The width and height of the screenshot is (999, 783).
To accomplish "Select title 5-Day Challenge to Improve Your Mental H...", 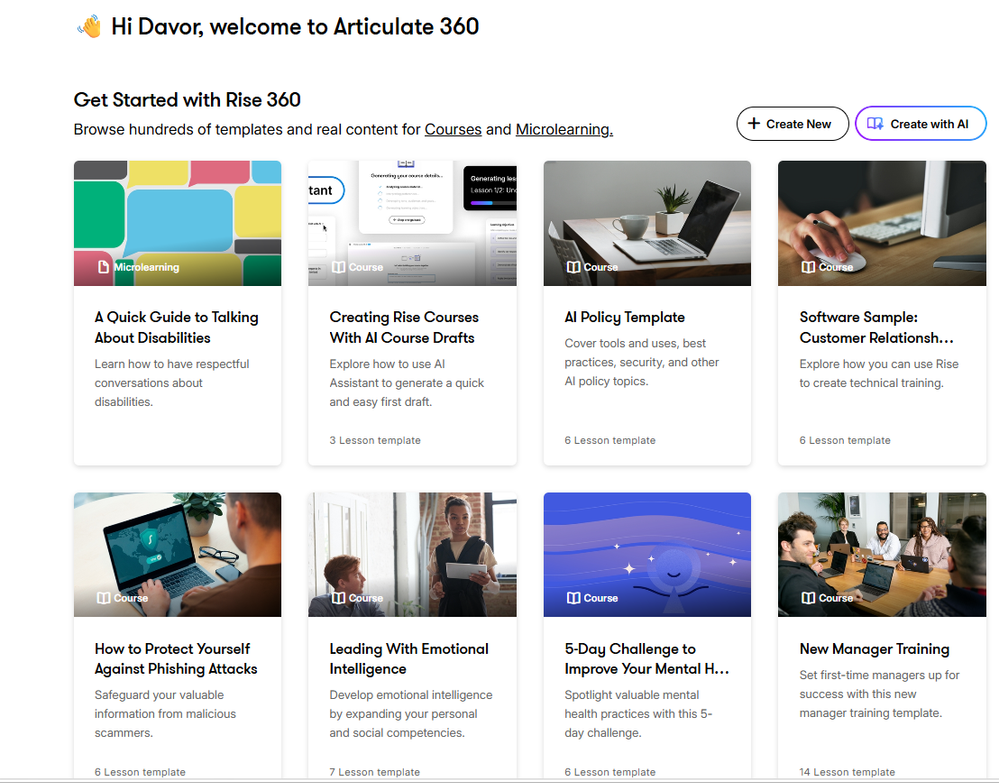I will coord(647,659).
